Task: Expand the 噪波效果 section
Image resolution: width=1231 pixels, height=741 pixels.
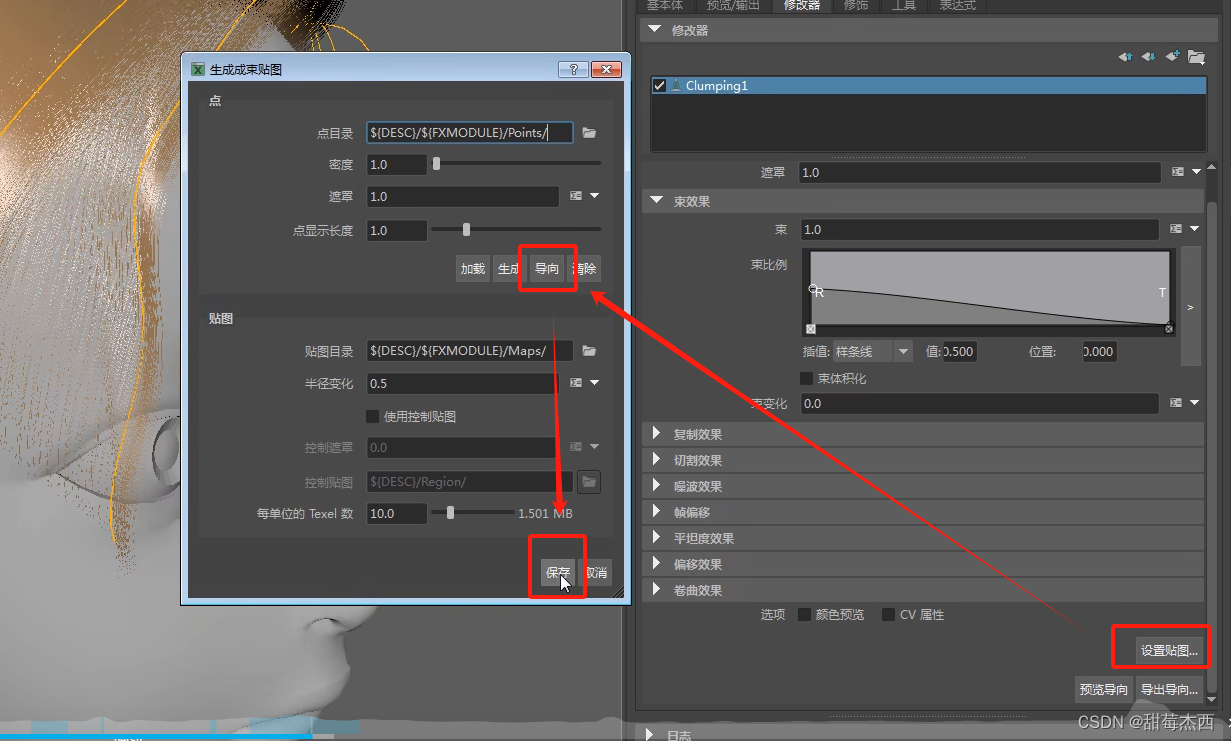Action: tap(656, 485)
